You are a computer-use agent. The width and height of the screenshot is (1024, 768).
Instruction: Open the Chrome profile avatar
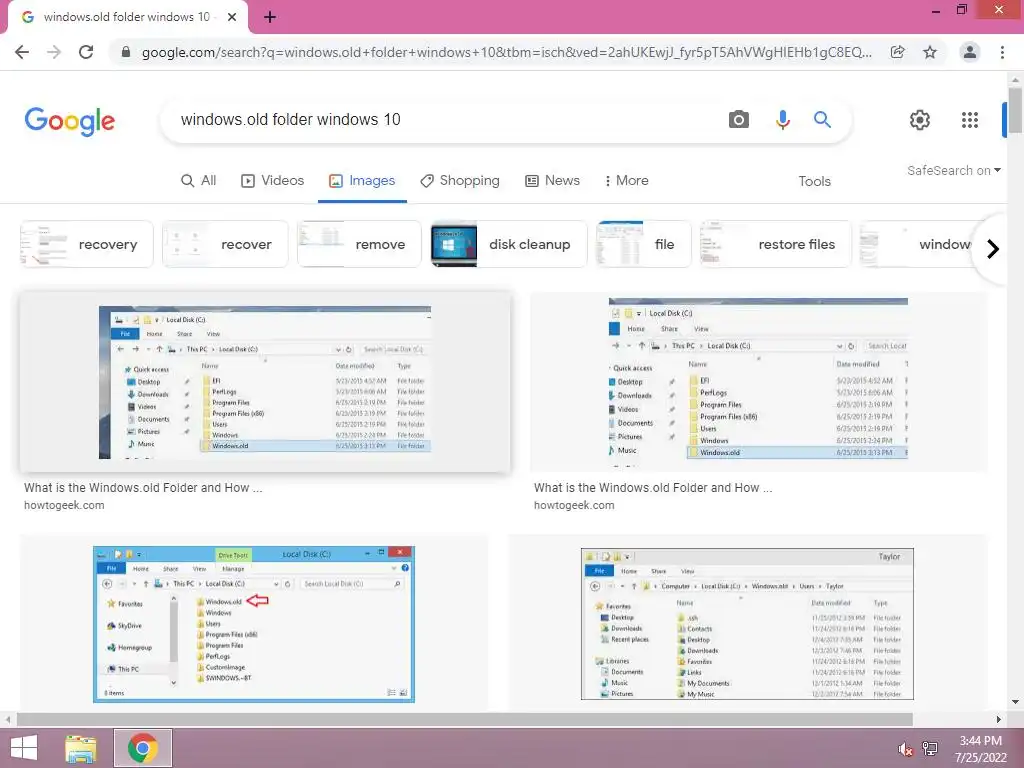pyautogui.click(x=970, y=52)
